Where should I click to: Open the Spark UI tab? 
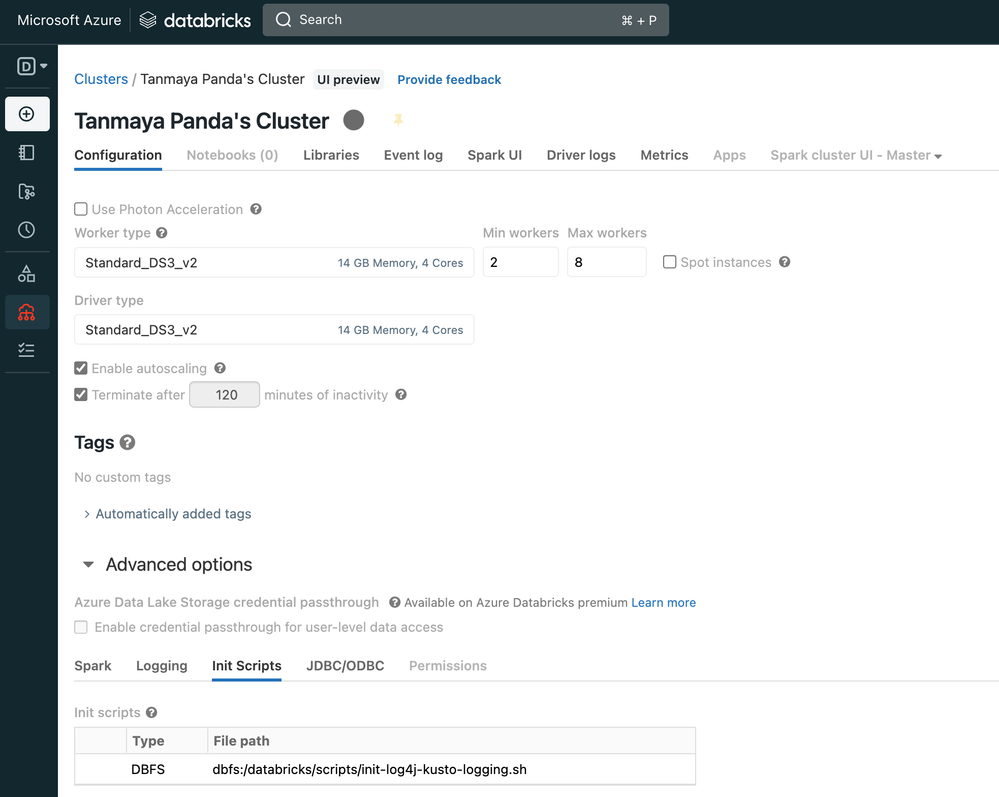(x=494, y=155)
